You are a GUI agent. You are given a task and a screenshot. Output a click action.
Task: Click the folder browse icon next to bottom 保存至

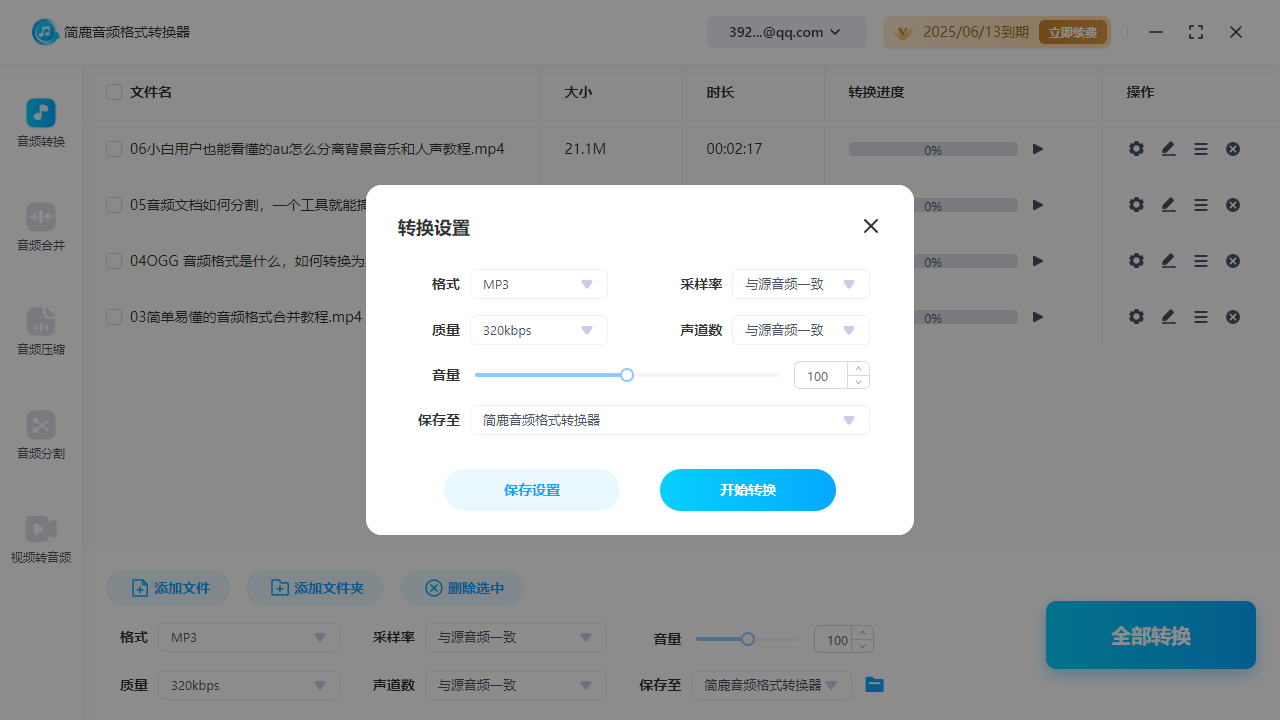coord(874,685)
